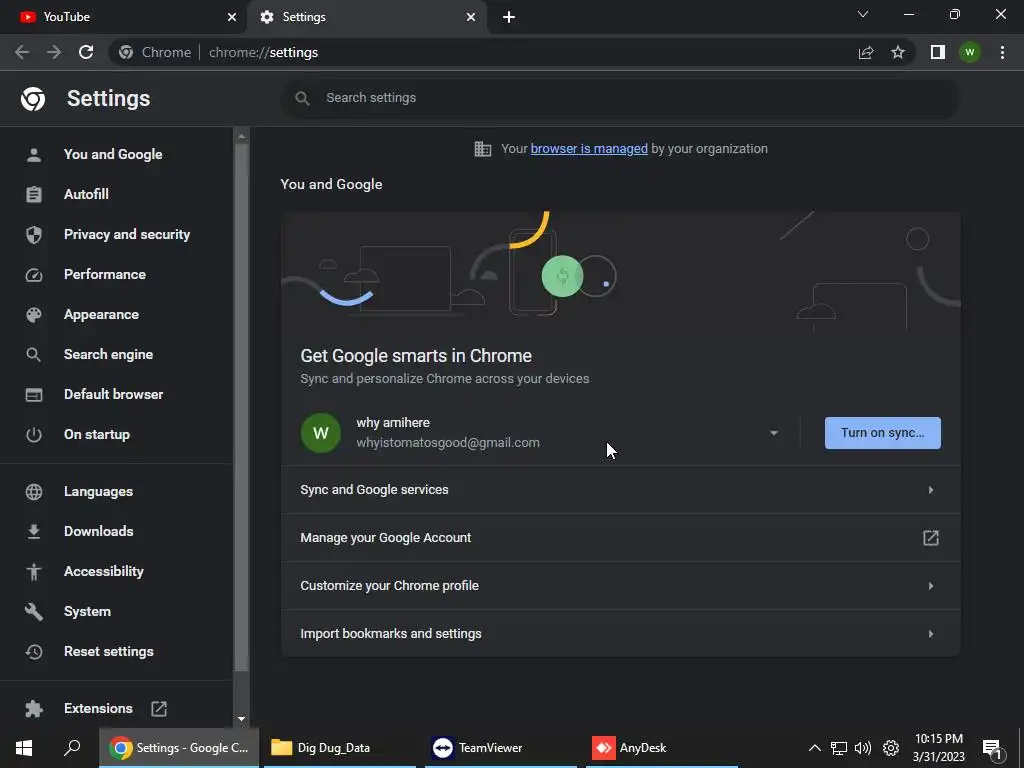Image resolution: width=1024 pixels, height=768 pixels.
Task: Open the browser is managed link
Action: point(589,149)
